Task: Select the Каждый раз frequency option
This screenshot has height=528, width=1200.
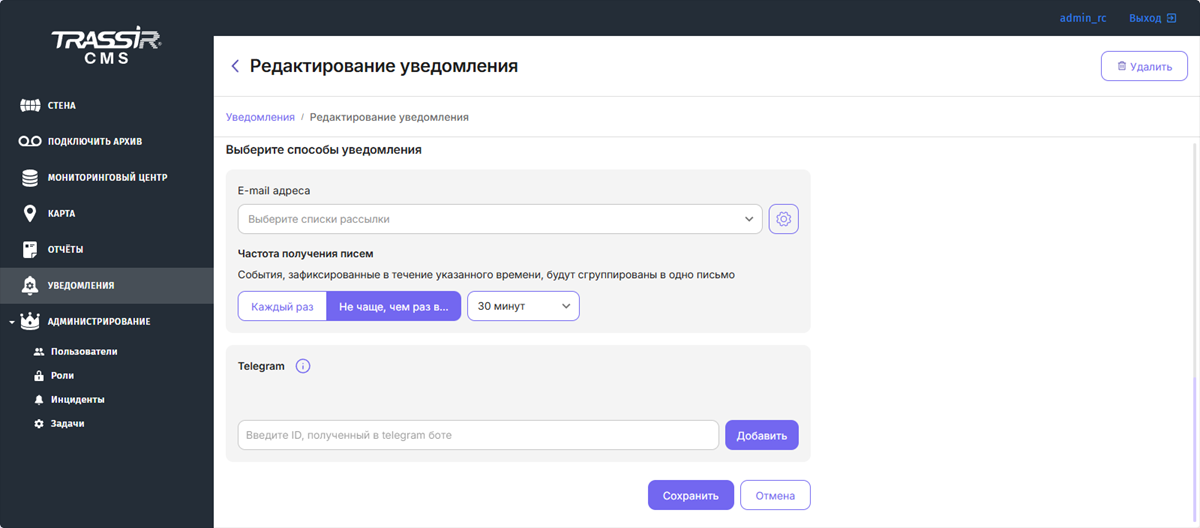Action: coord(282,306)
